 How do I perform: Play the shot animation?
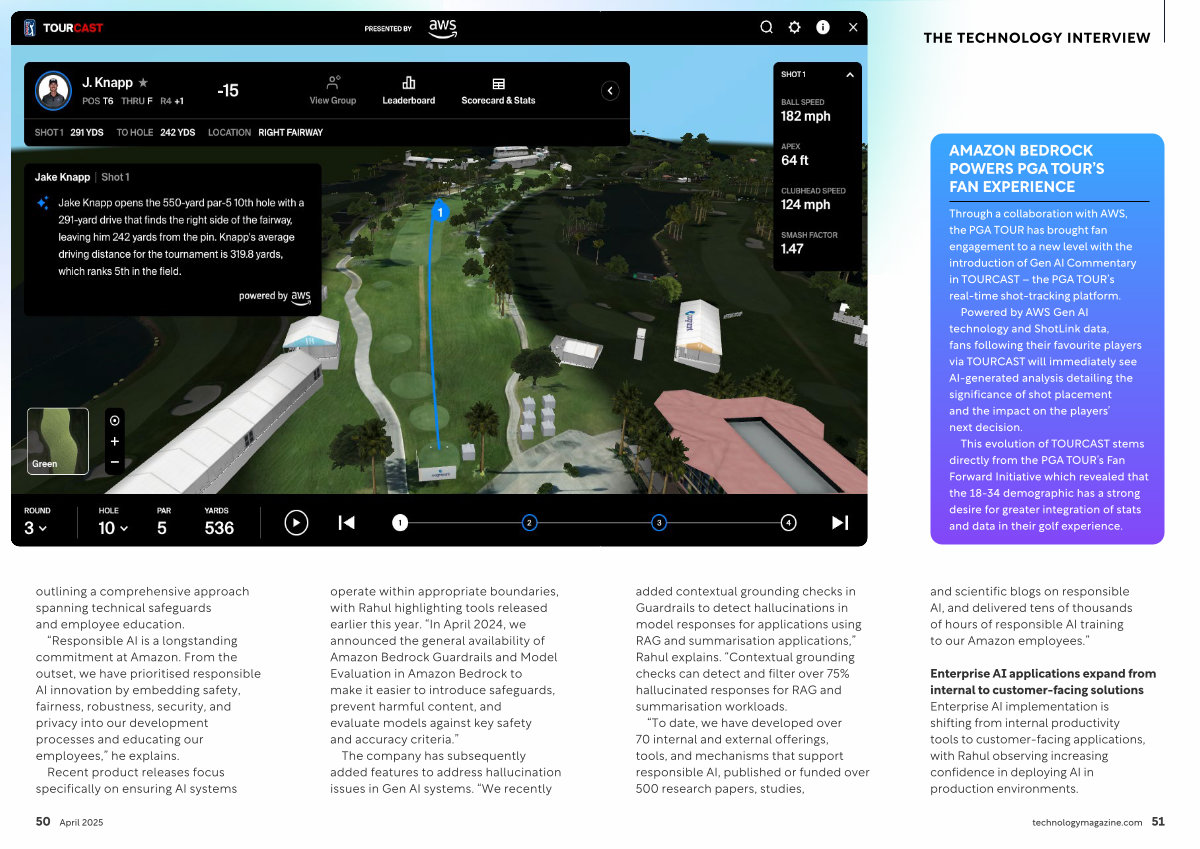coord(296,523)
